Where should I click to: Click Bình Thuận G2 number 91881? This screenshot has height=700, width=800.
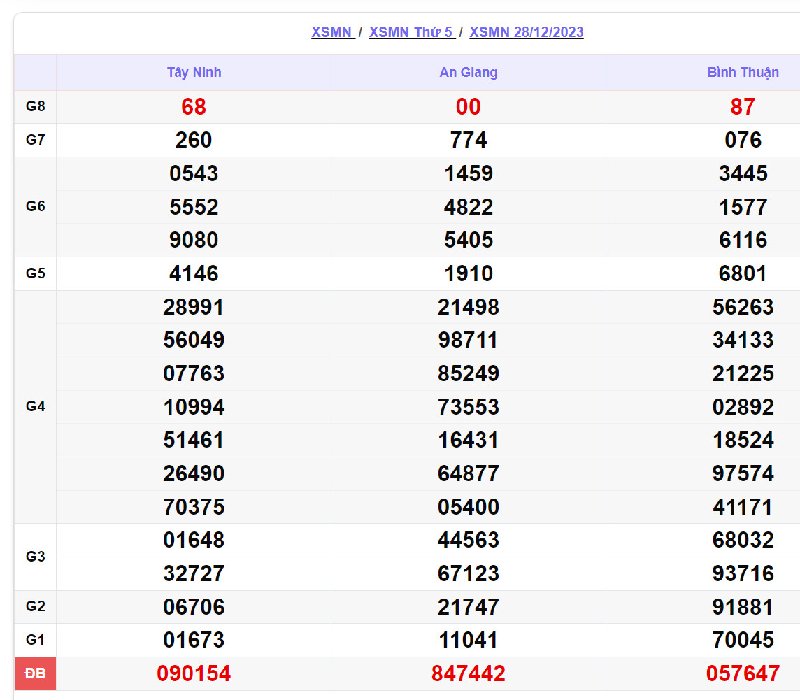pyautogui.click(x=743, y=607)
